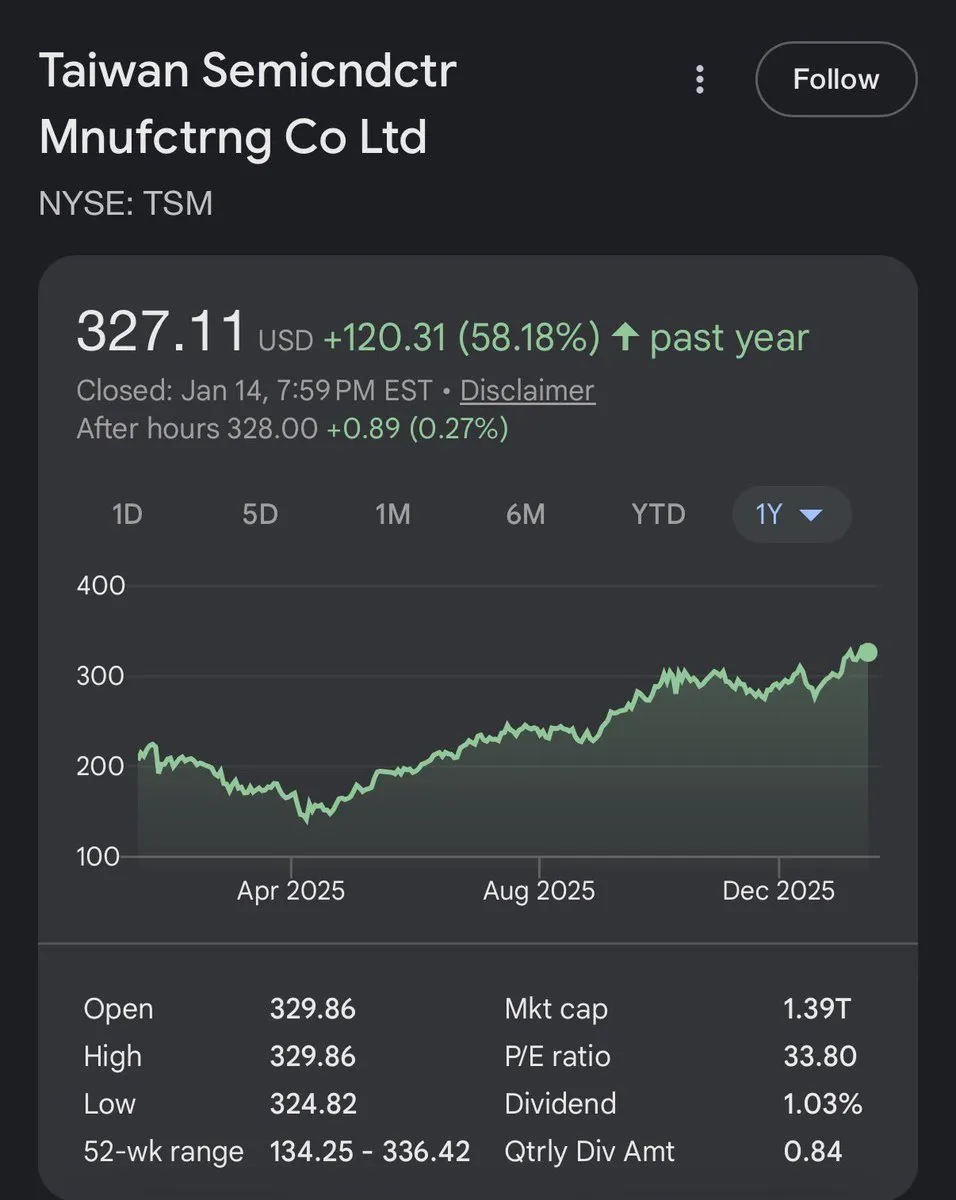Click the P/E ratio label
This screenshot has width=956, height=1200.
click(558, 1057)
